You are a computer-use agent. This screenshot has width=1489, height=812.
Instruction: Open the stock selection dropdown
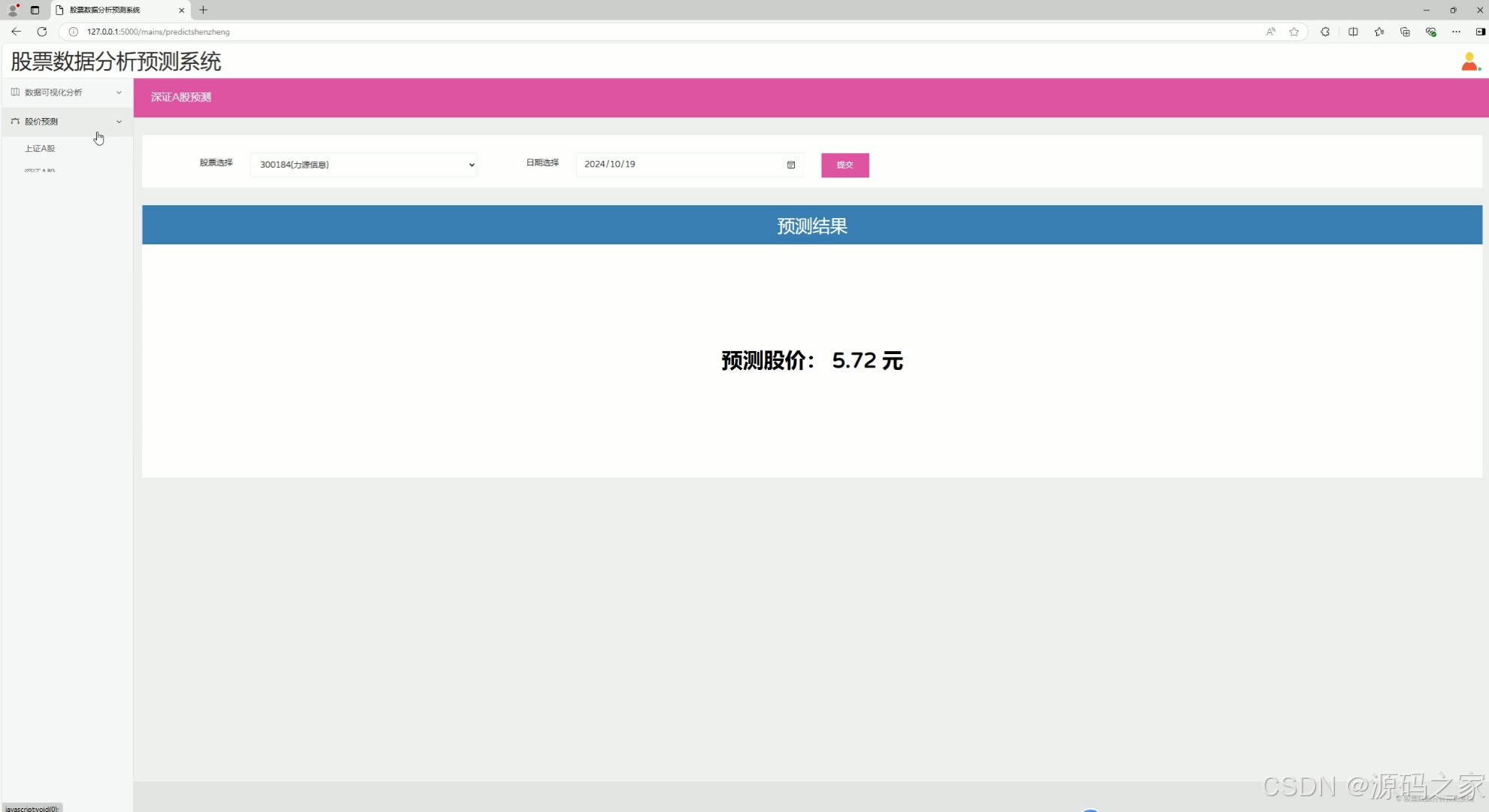(363, 165)
